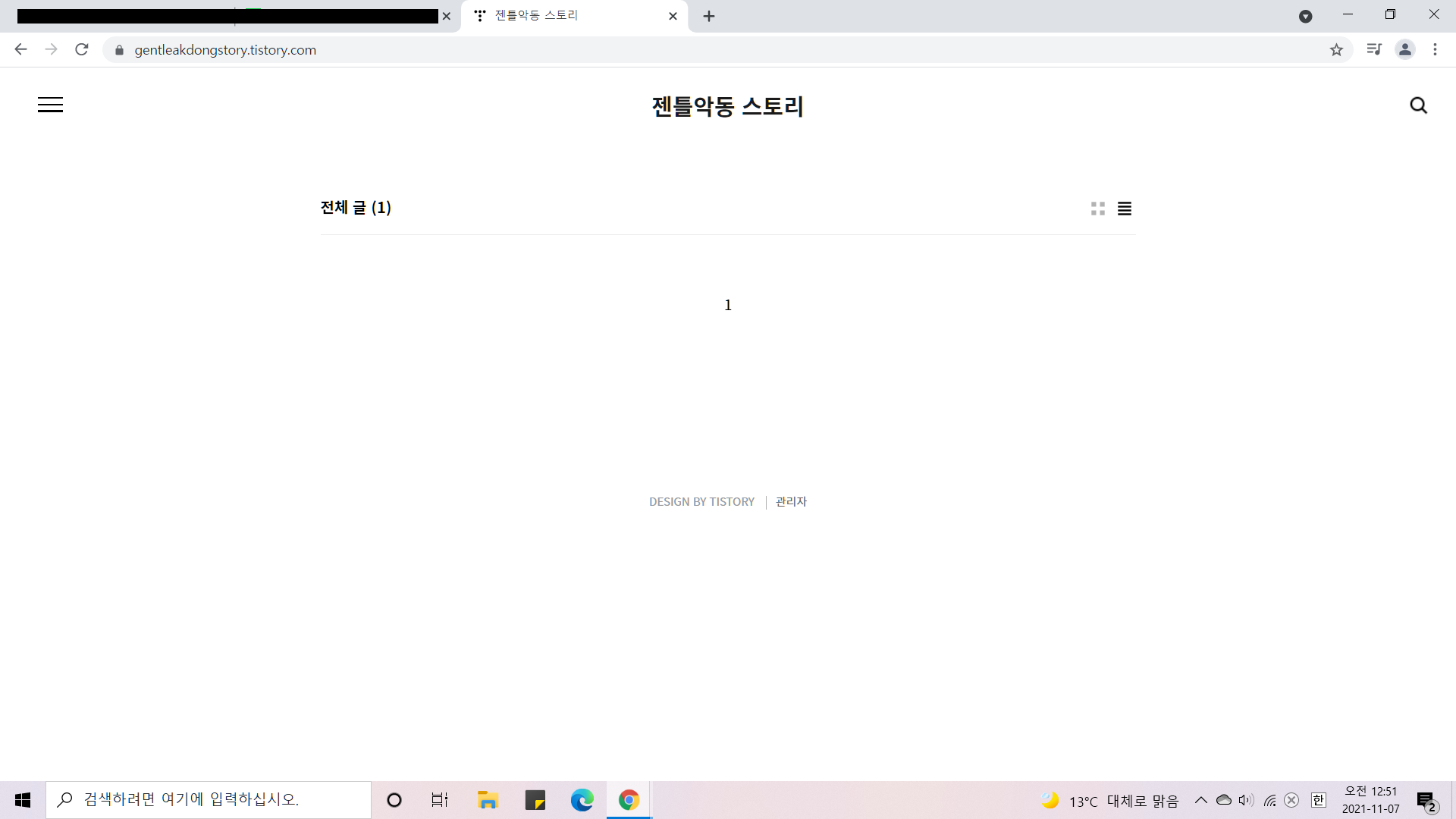Image resolution: width=1456 pixels, height=819 pixels.
Task: Go back to previous page in browser
Action: click(20, 49)
